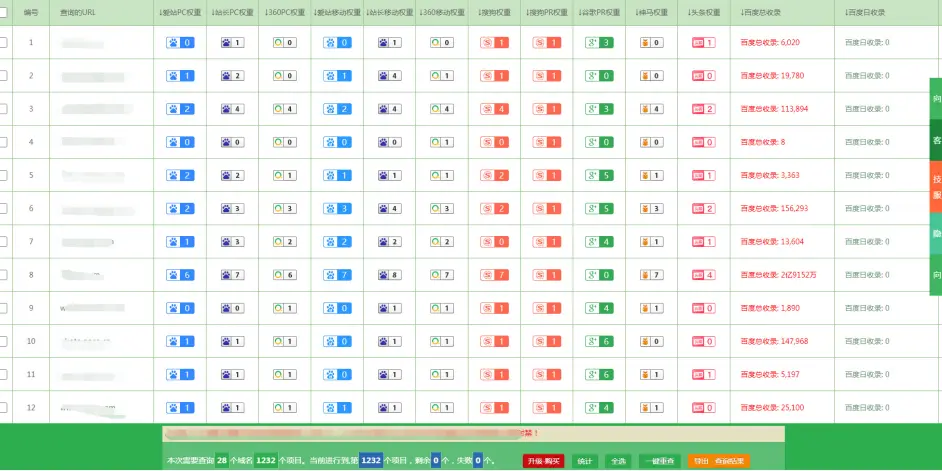The height and width of the screenshot is (471, 942).
Task: Click the orange 导出 查询结果 button
Action: point(719,461)
